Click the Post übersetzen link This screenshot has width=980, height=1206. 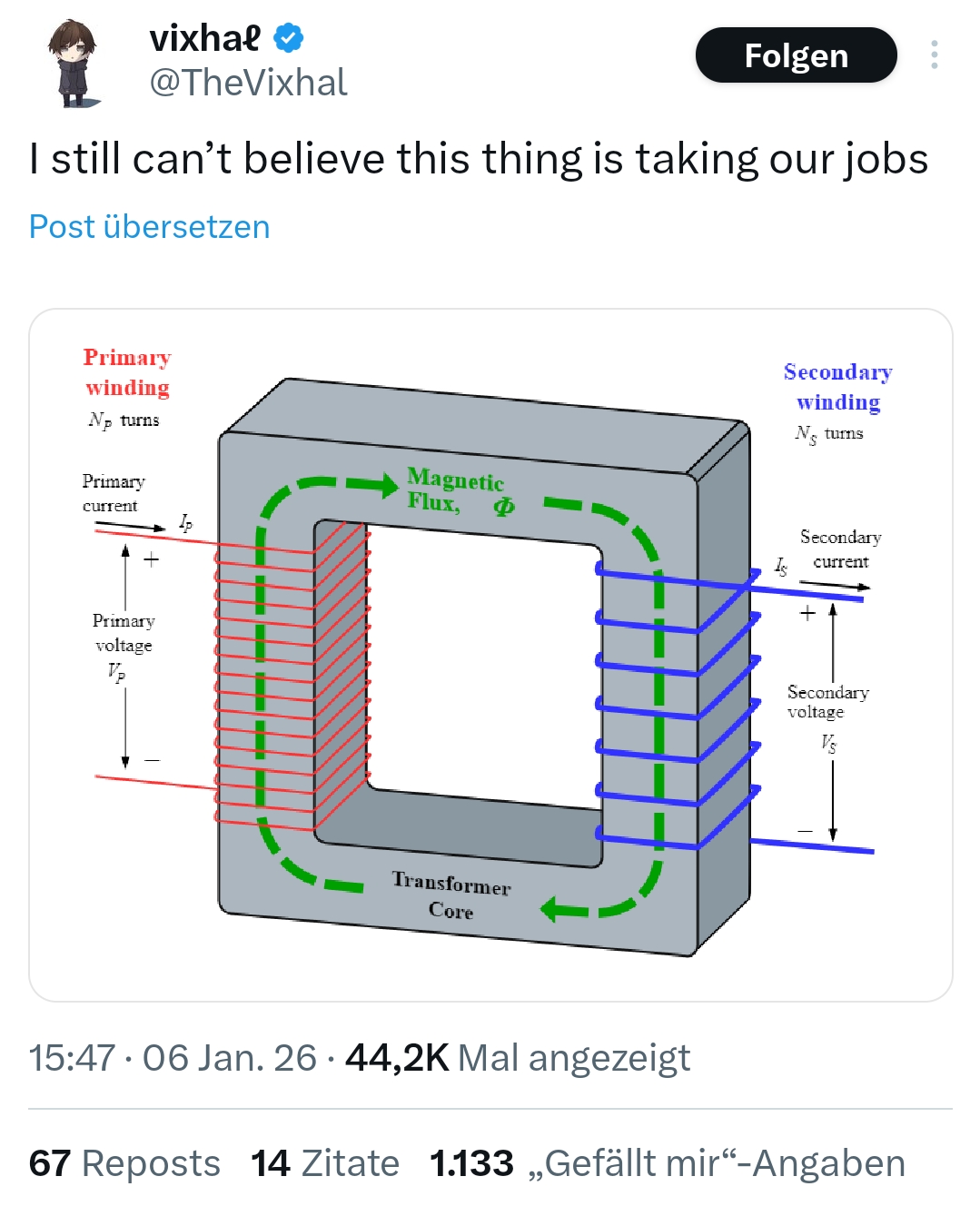click(x=150, y=227)
